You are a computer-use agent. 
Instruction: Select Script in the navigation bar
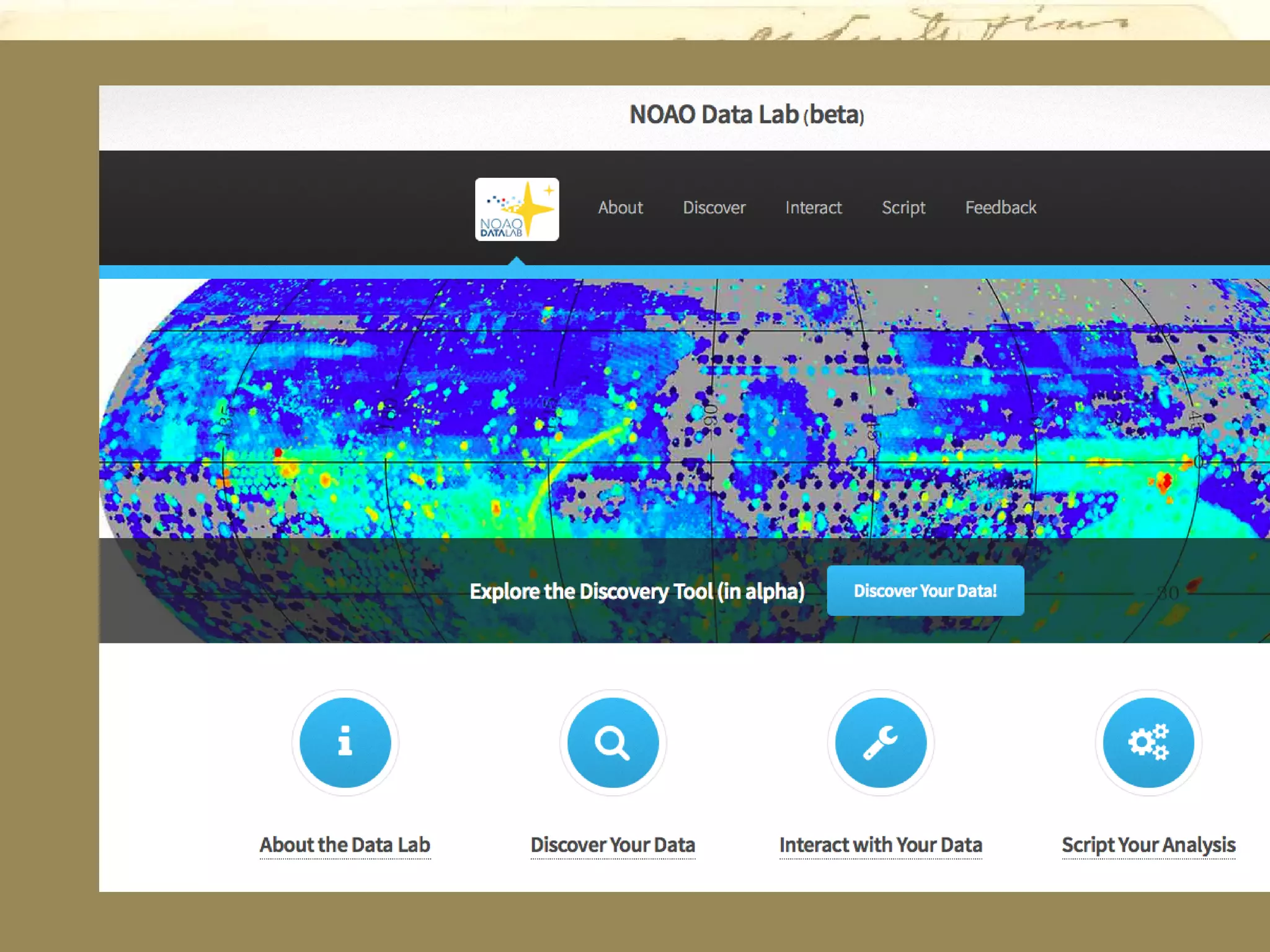point(903,208)
